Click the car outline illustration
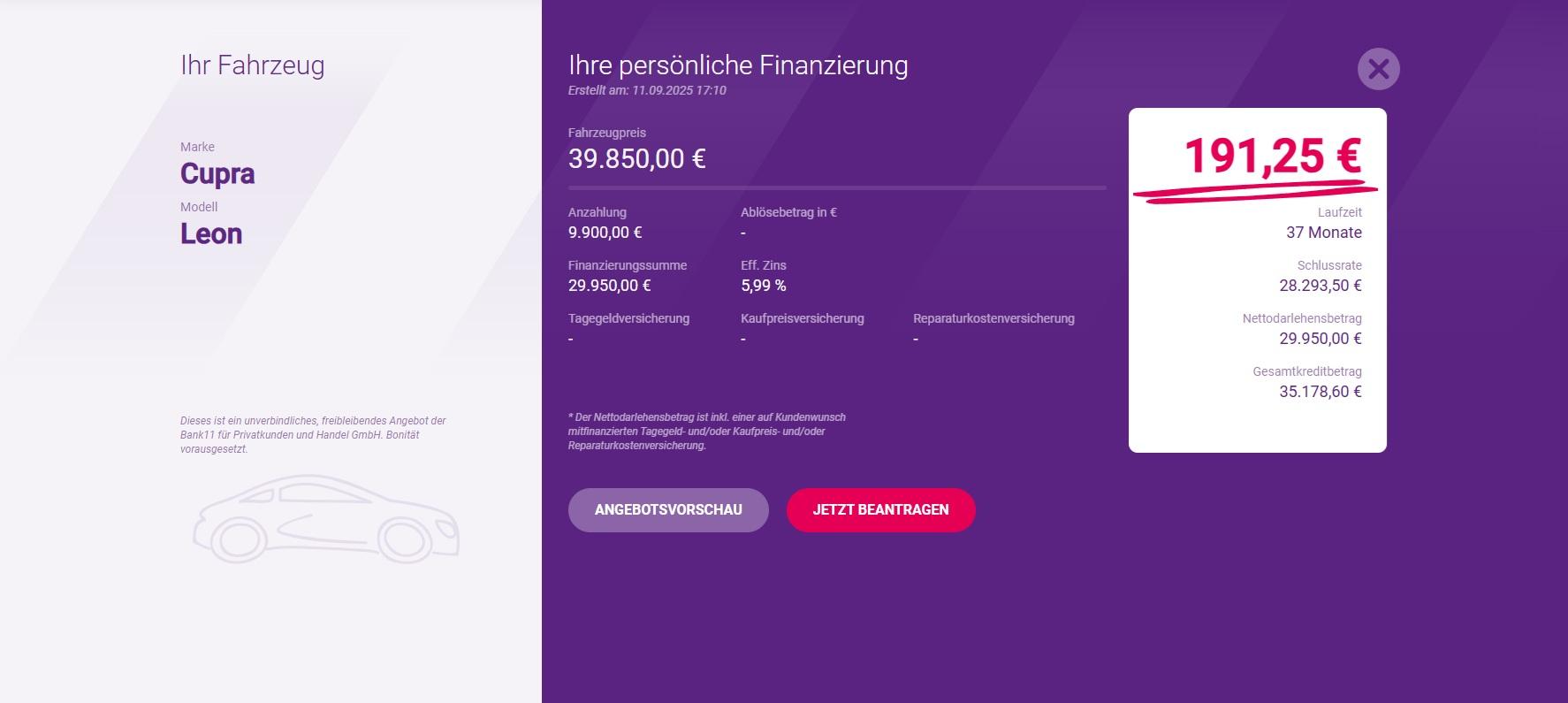Viewport: 1568px width, 703px height. pos(326,519)
